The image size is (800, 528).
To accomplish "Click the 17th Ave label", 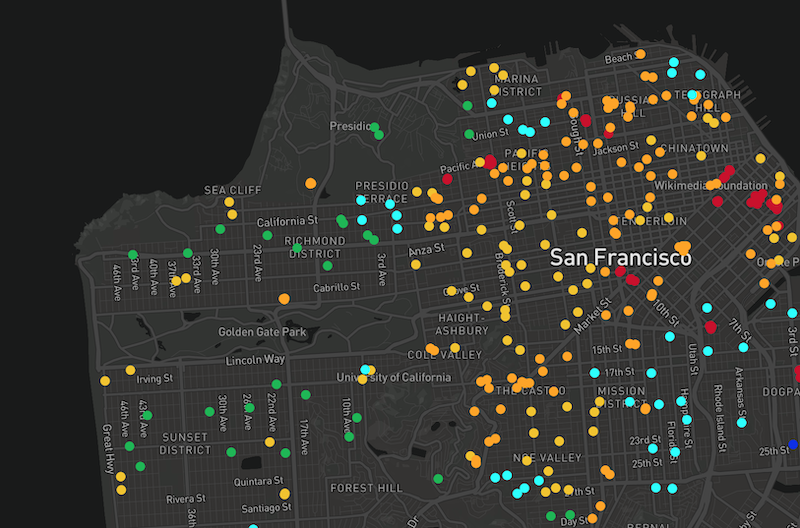I will coord(304,437).
